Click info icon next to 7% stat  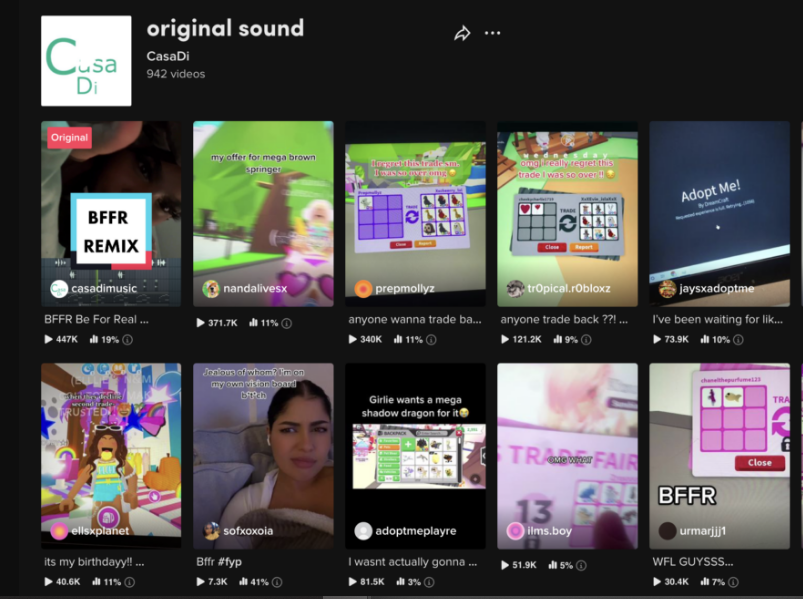(733, 582)
